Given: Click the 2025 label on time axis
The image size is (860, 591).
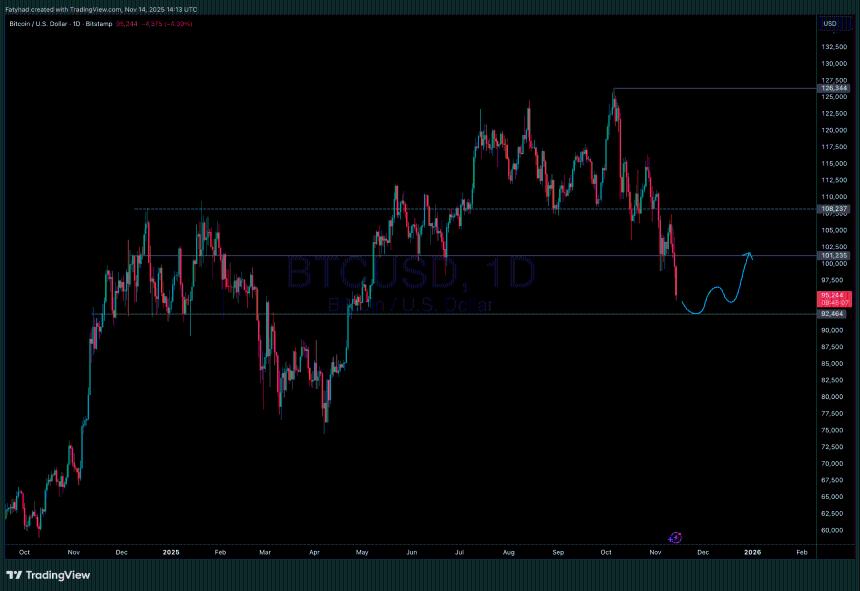Looking at the screenshot, I should (171, 551).
